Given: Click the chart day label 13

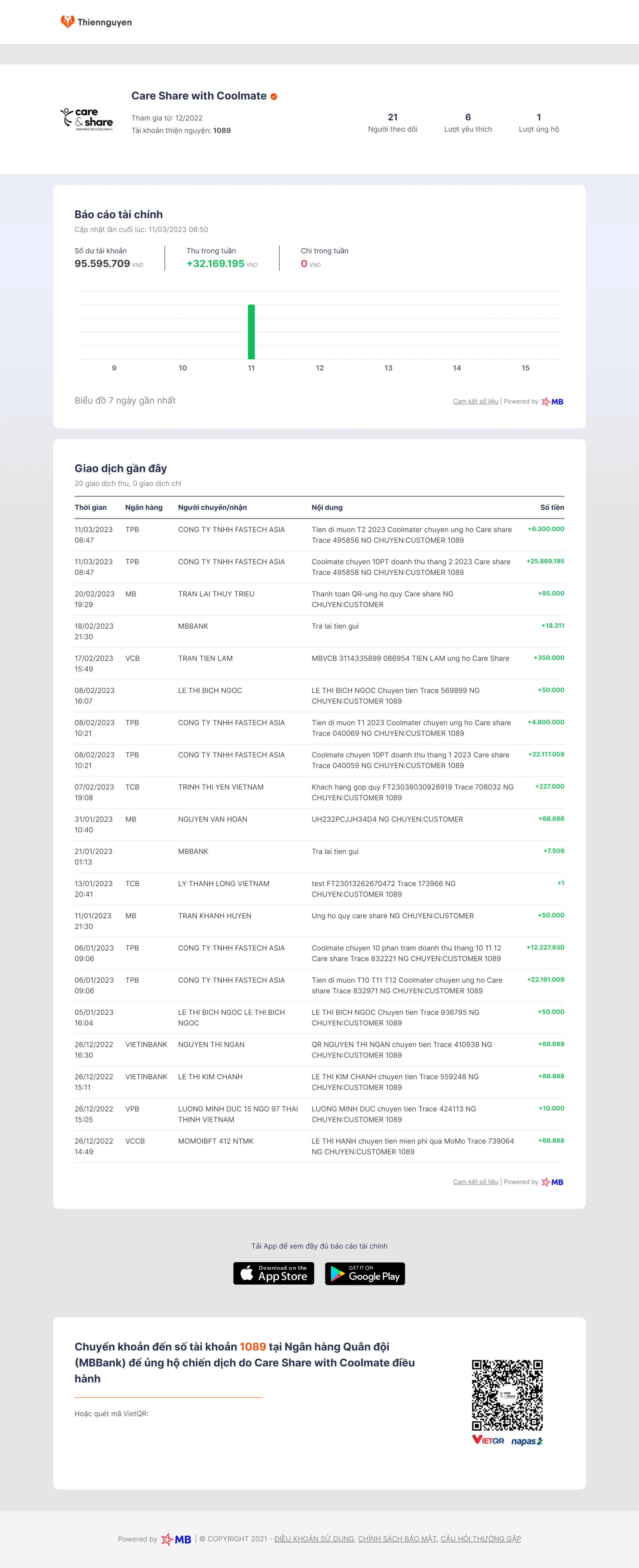Looking at the screenshot, I should (388, 368).
